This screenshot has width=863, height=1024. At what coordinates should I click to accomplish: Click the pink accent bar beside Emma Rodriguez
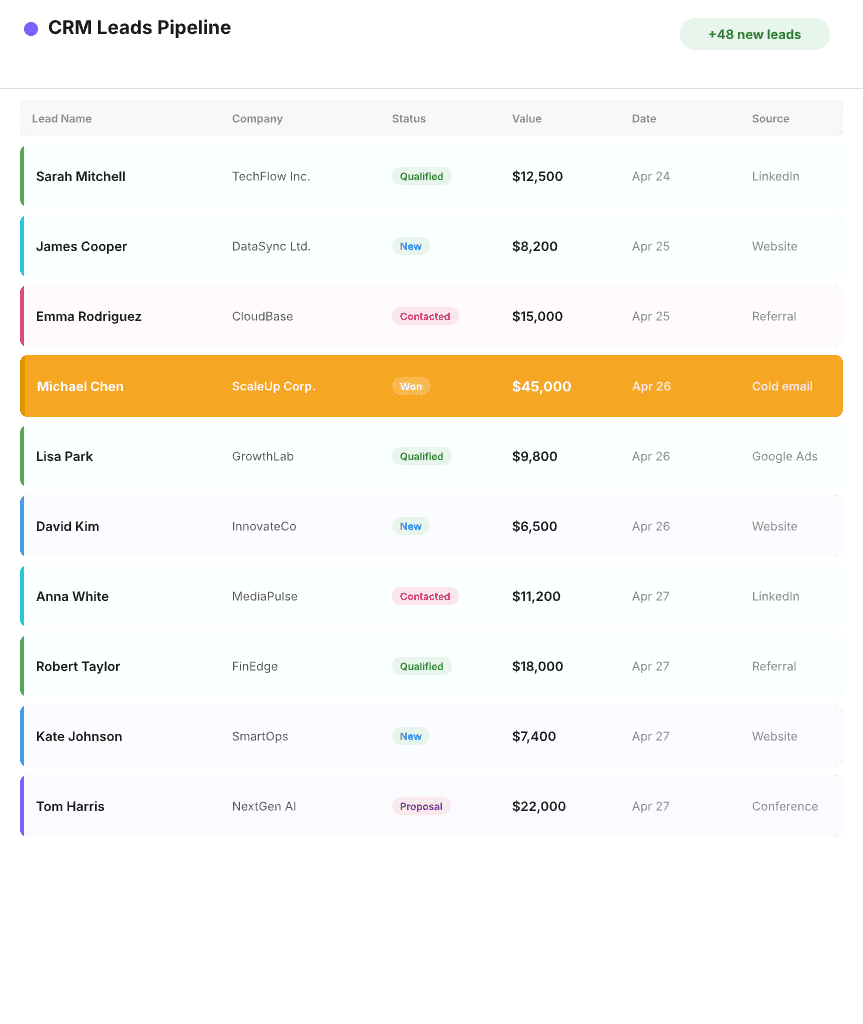[x=23, y=316]
